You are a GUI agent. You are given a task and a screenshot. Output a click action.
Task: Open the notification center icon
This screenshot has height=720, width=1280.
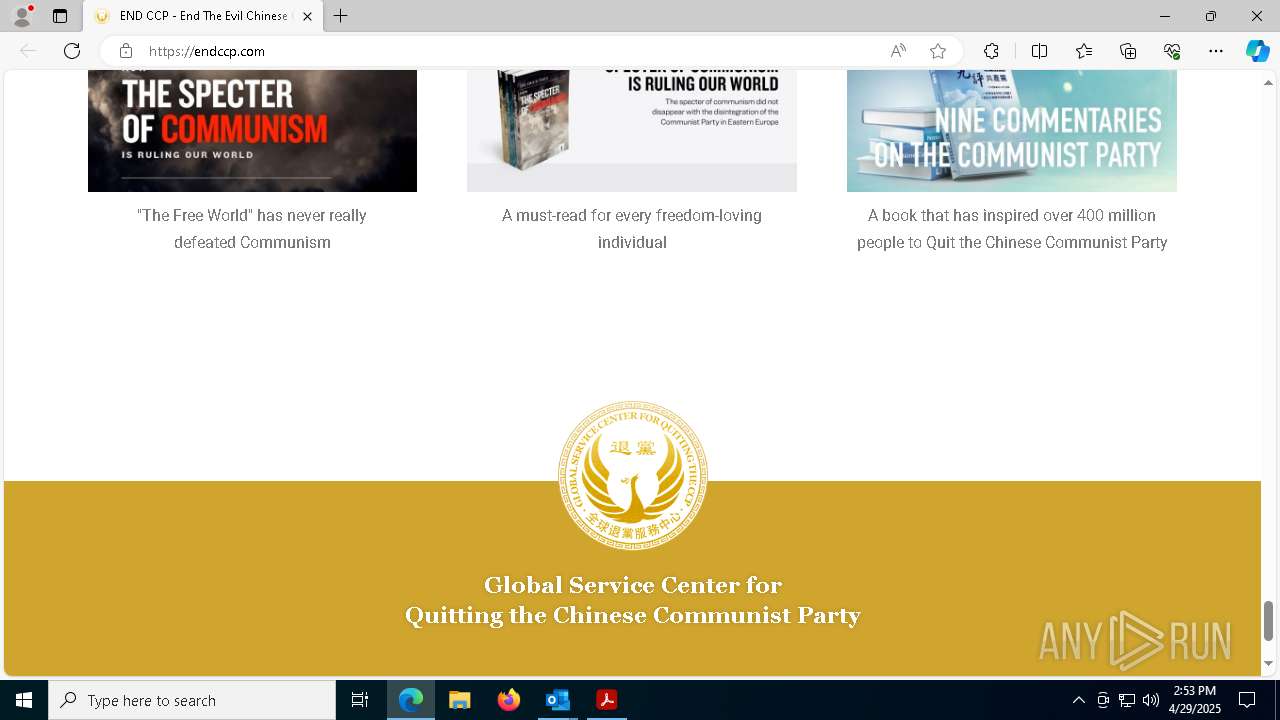tap(1248, 700)
